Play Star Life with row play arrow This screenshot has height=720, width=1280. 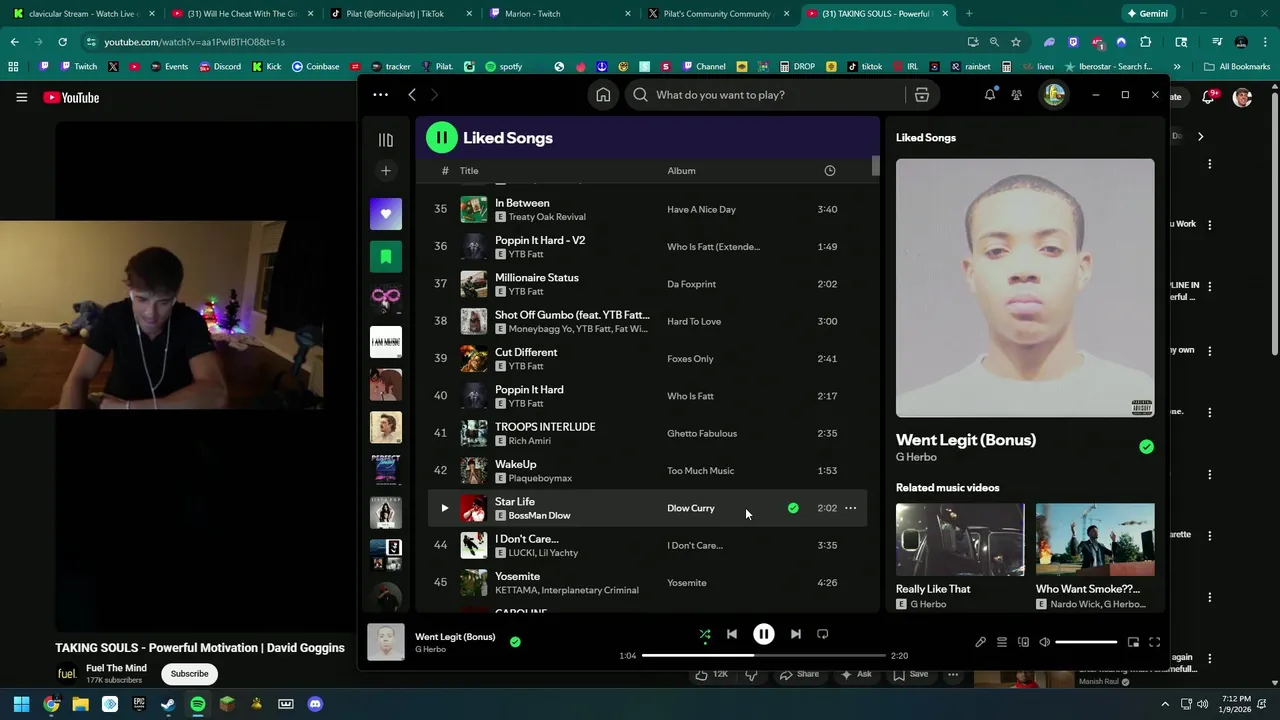(x=444, y=508)
